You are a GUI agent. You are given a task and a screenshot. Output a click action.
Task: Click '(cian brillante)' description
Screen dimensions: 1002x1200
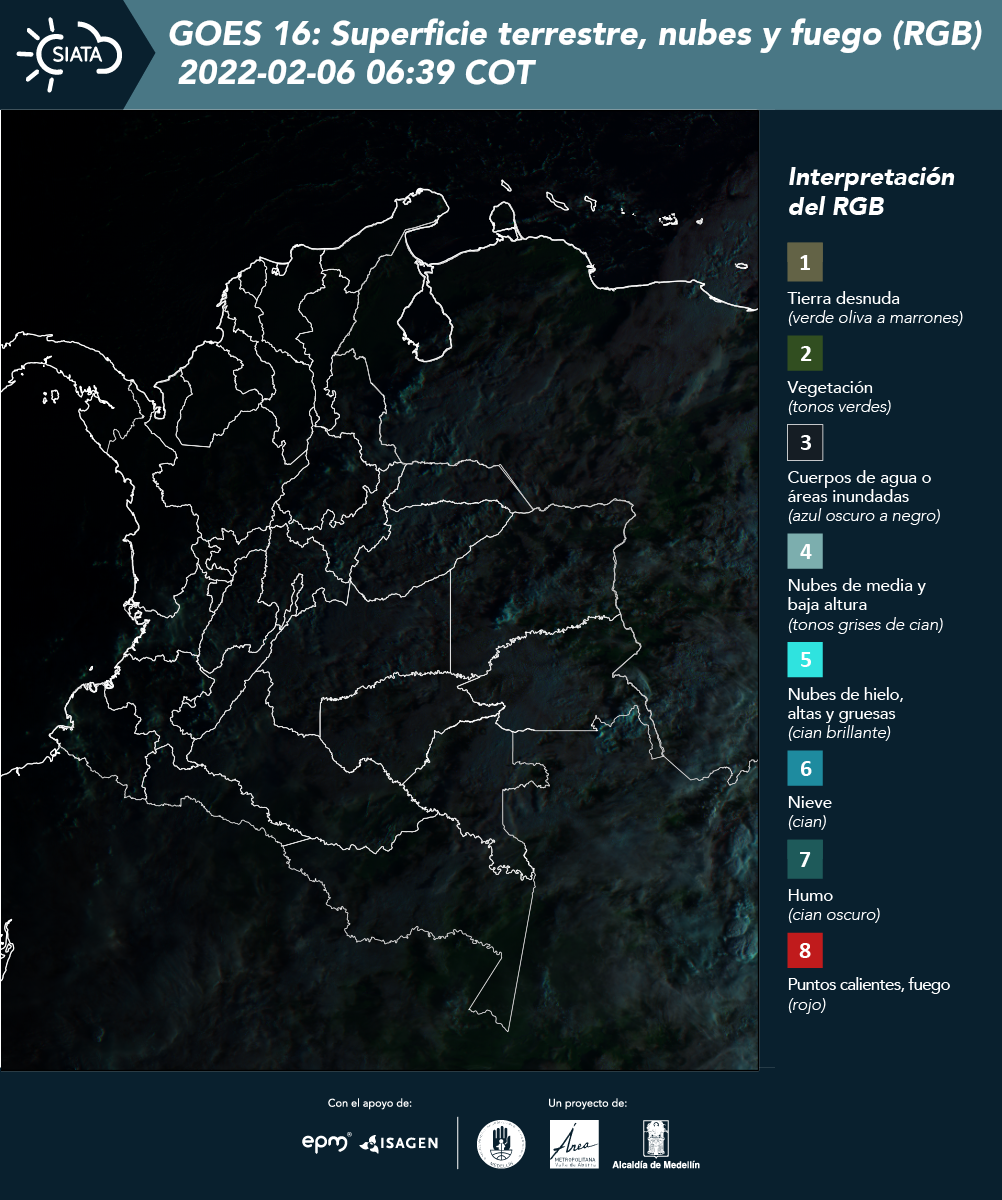[839, 733]
